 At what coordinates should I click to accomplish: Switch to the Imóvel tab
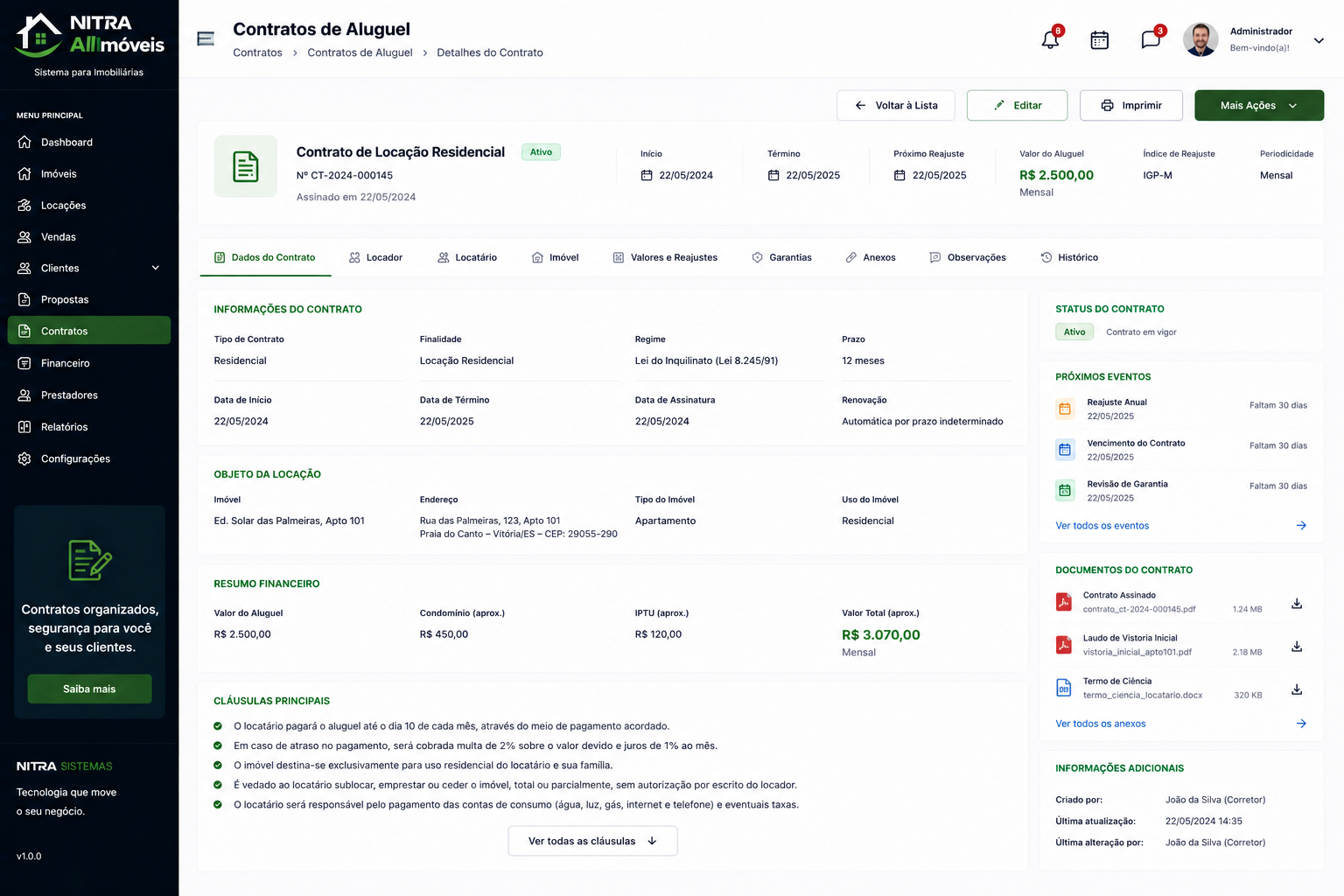coord(555,257)
